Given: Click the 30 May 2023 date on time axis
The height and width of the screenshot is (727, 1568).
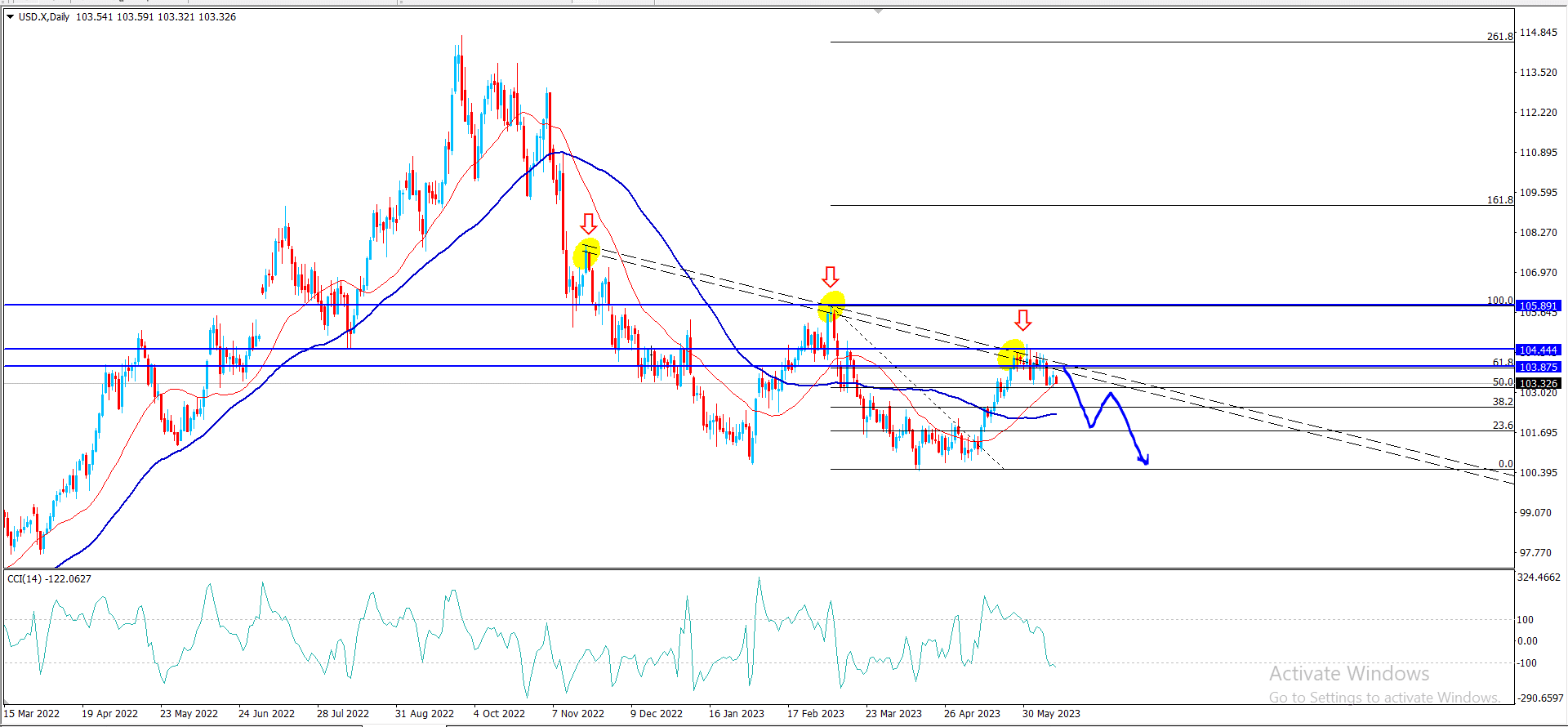Looking at the screenshot, I should pyautogui.click(x=1051, y=713).
